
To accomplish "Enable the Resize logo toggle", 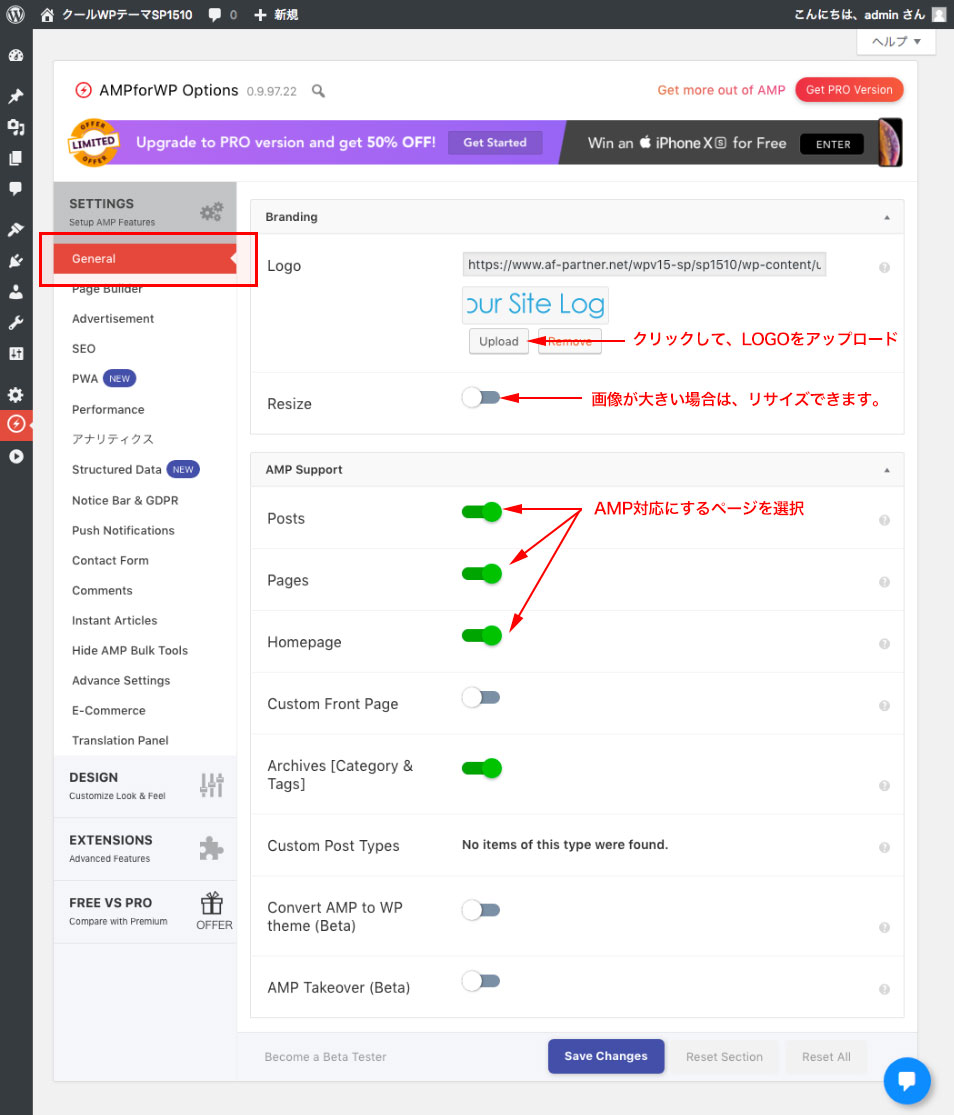I will click(x=481, y=398).
